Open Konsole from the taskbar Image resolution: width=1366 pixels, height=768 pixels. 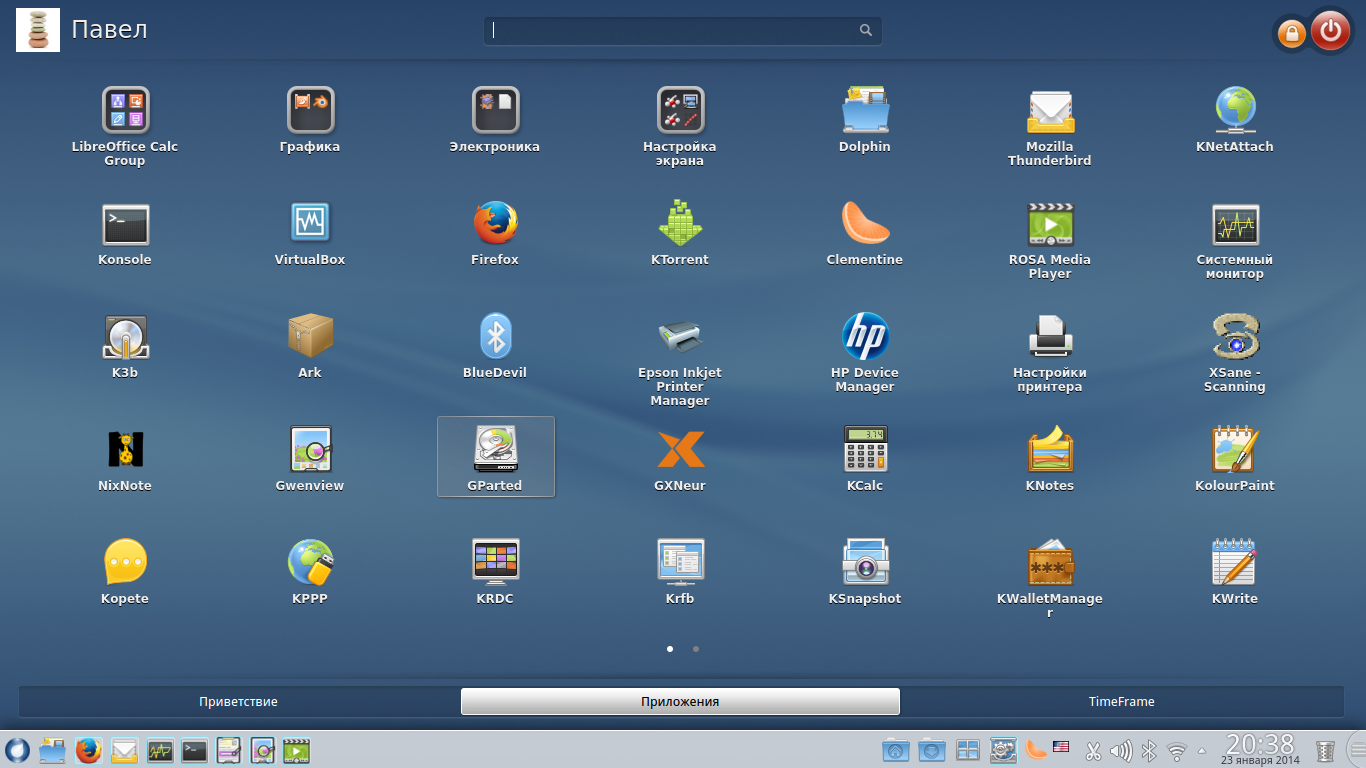point(195,750)
